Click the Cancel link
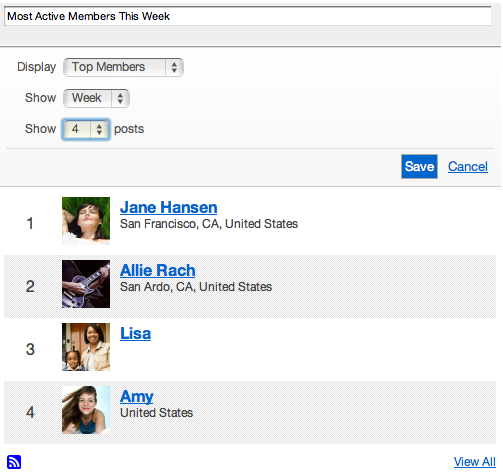Image resolution: width=503 pixels, height=474 pixels. coord(468,166)
